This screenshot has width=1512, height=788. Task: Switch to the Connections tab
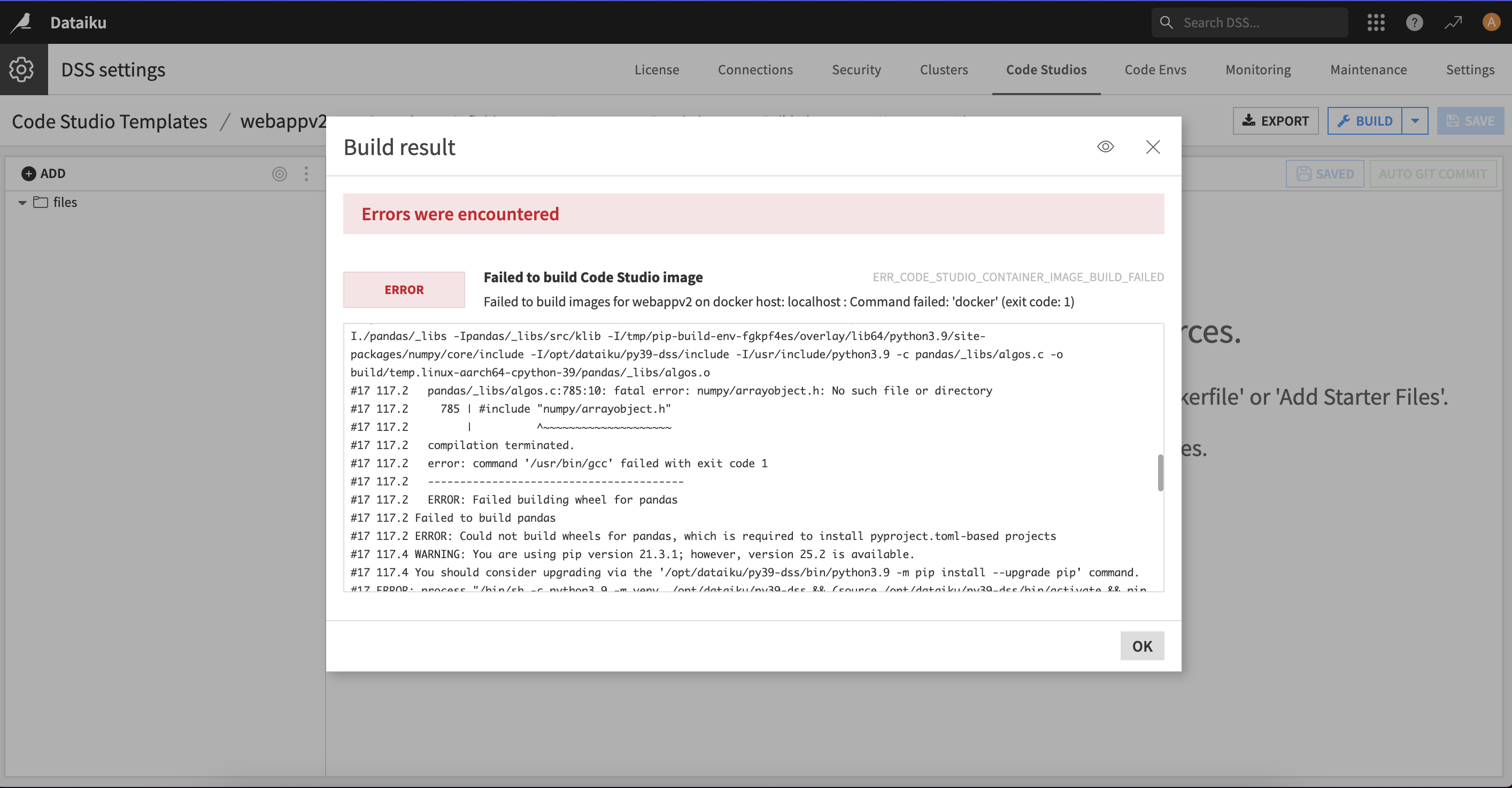pyautogui.click(x=755, y=70)
